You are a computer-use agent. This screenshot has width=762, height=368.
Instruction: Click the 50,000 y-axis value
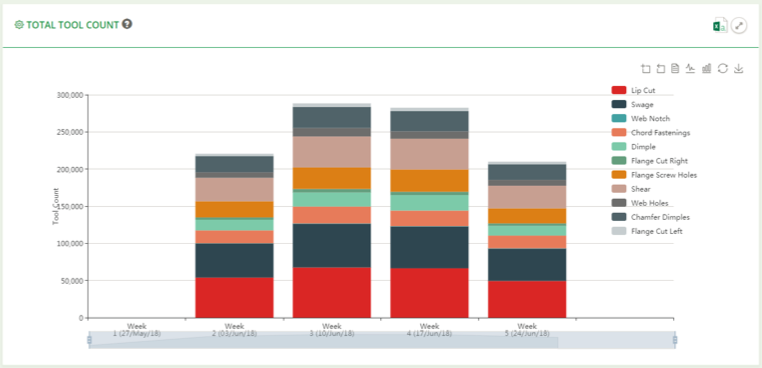point(72,280)
